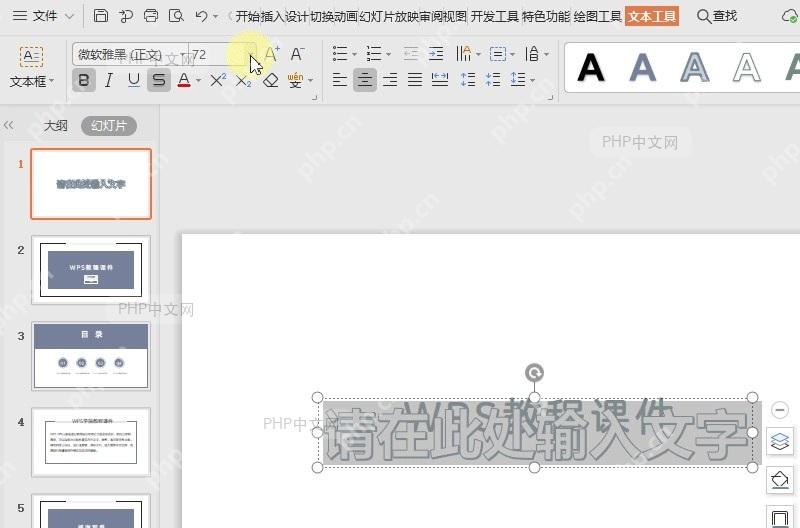Viewport: 800px width, 528px height.
Task: Apply the gray outlined A text style
Action: coord(694,67)
